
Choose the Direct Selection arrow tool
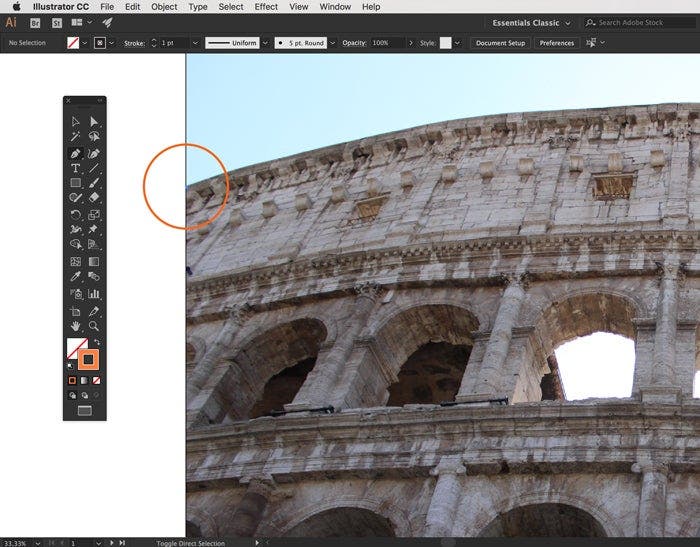tap(94, 122)
